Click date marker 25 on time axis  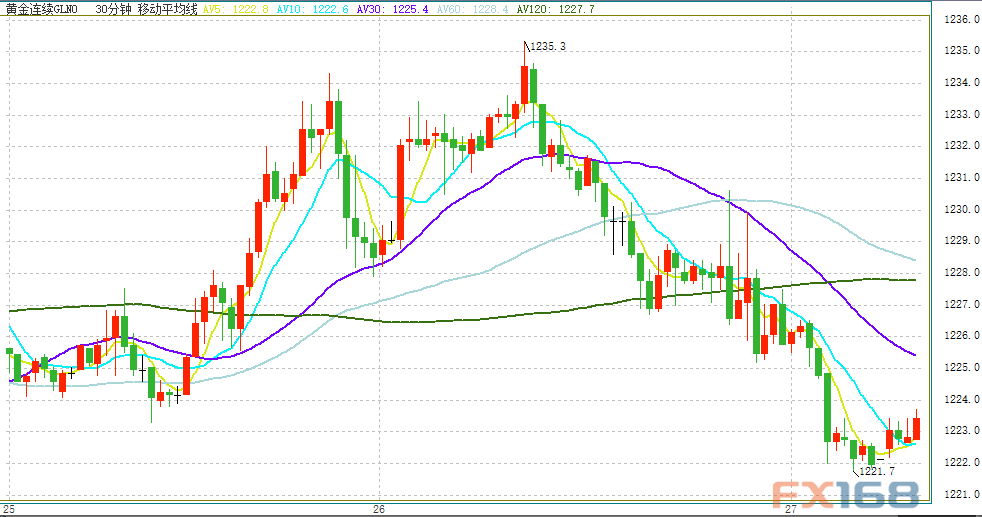pyautogui.click(x=9, y=509)
